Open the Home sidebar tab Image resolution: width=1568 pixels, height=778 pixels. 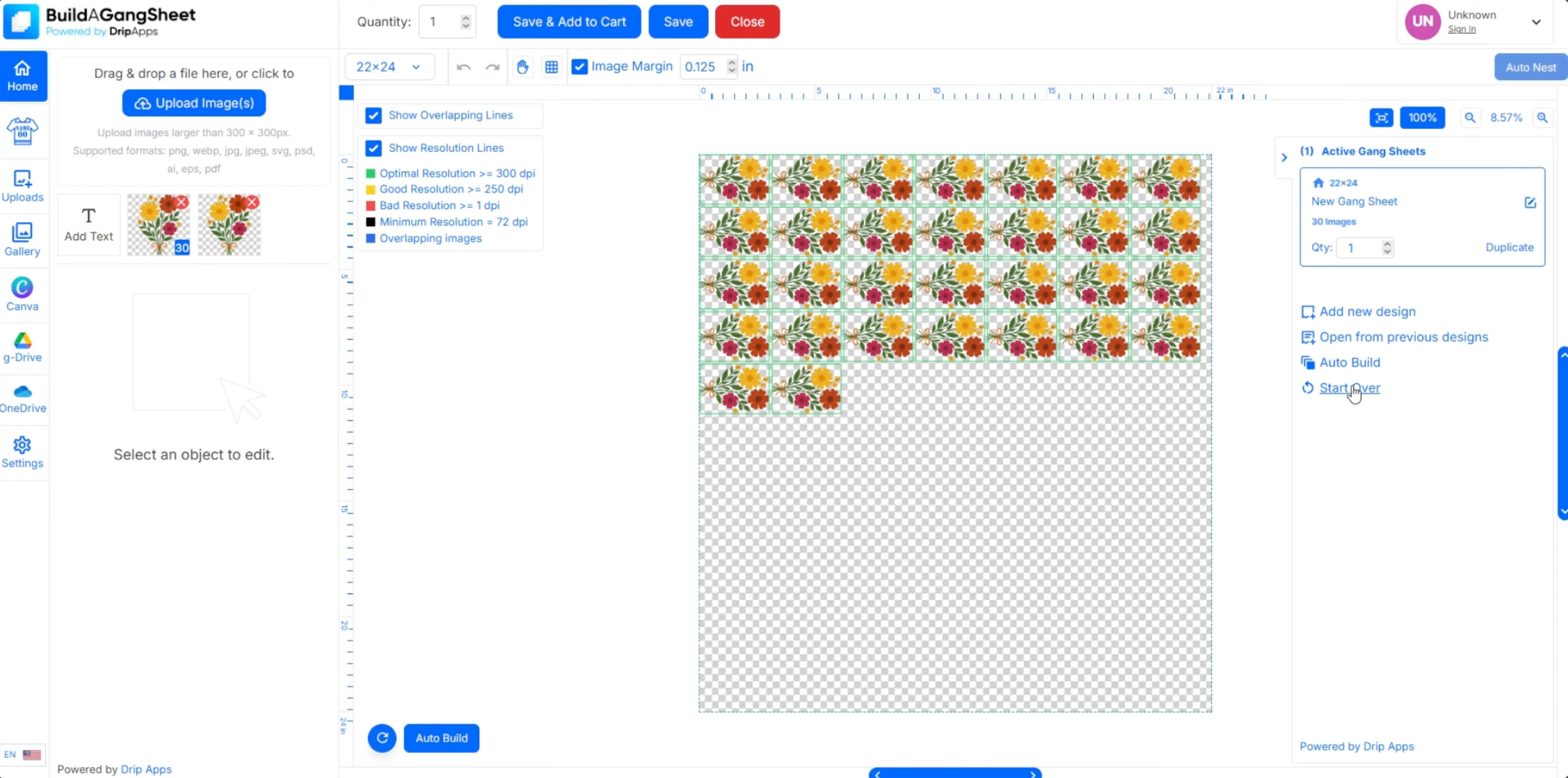coord(23,76)
